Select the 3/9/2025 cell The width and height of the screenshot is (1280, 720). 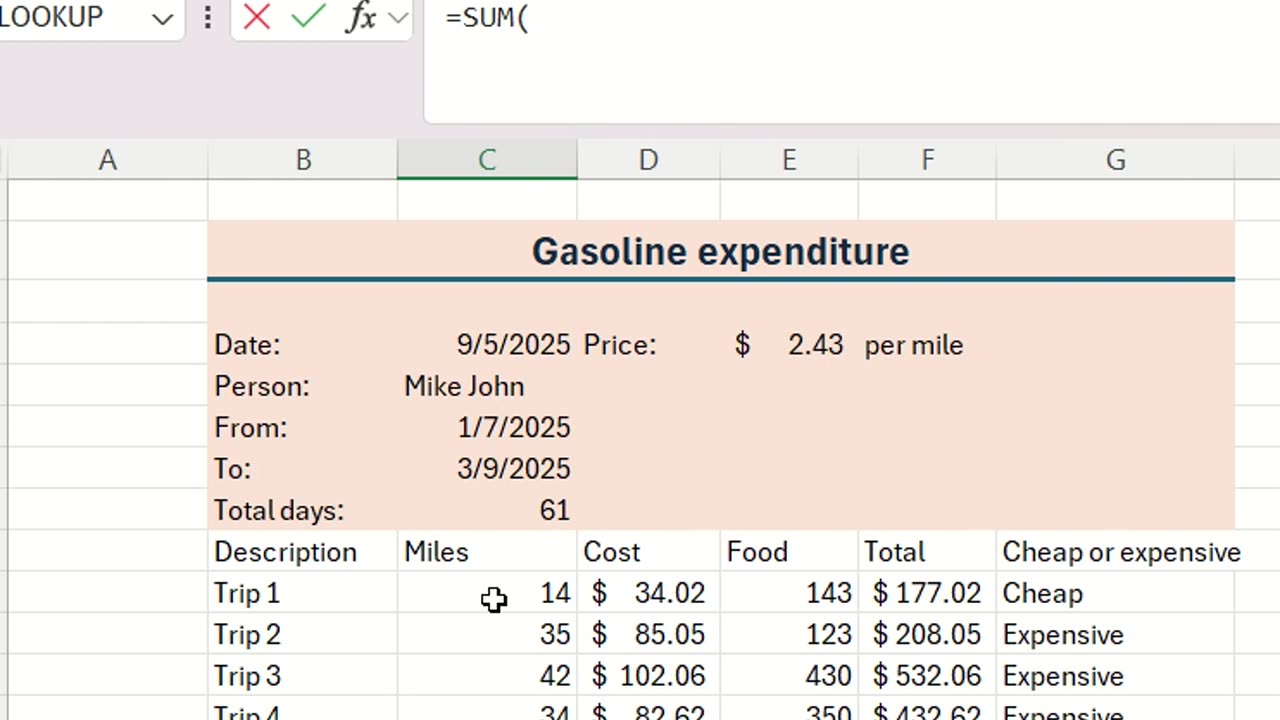(487, 469)
